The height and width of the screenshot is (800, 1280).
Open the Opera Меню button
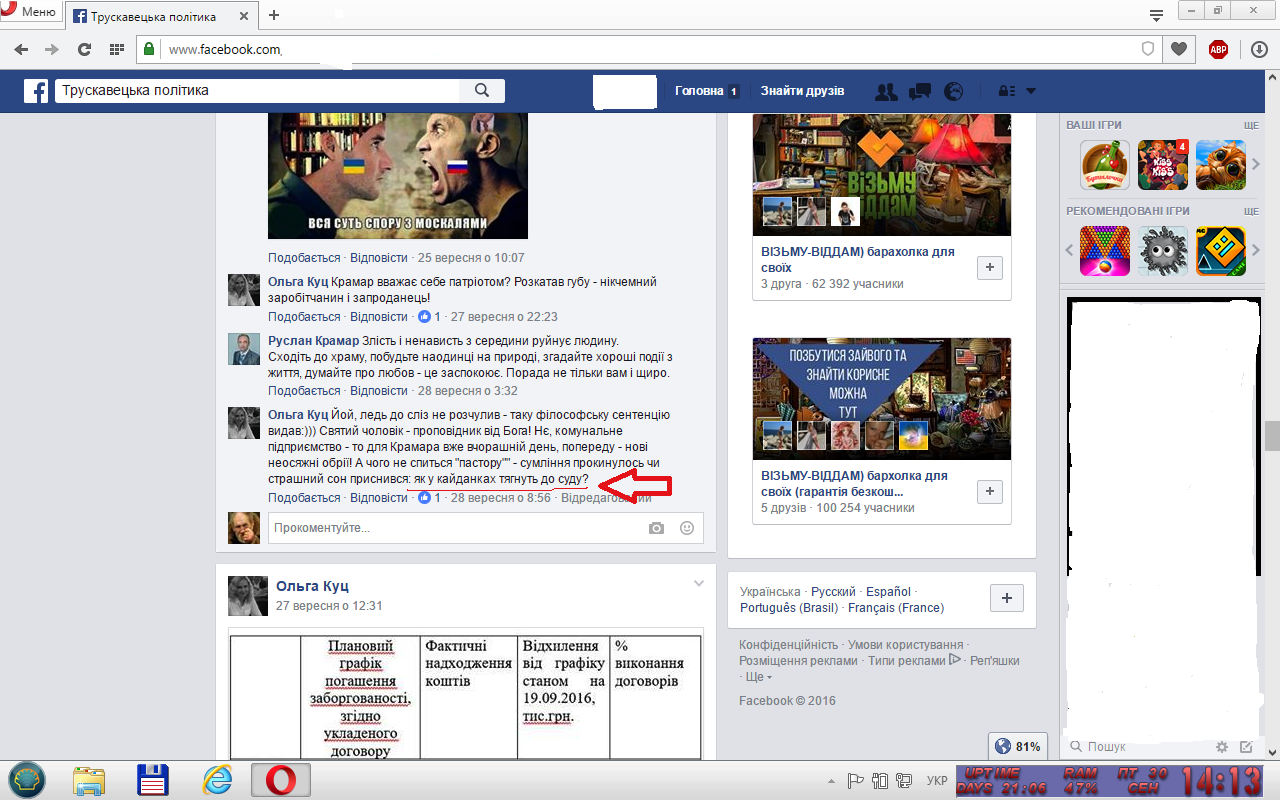pyautogui.click(x=30, y=13)
